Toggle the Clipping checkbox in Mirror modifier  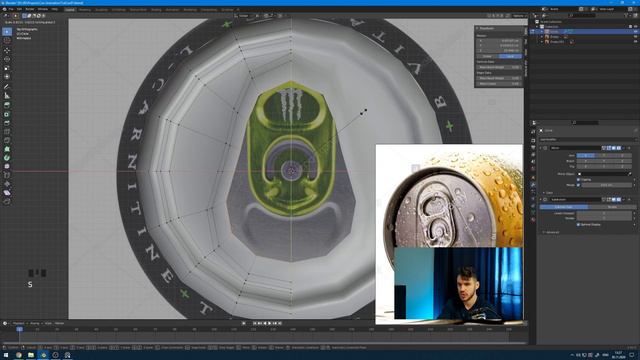pyautogui.click(x=578, y=180)
